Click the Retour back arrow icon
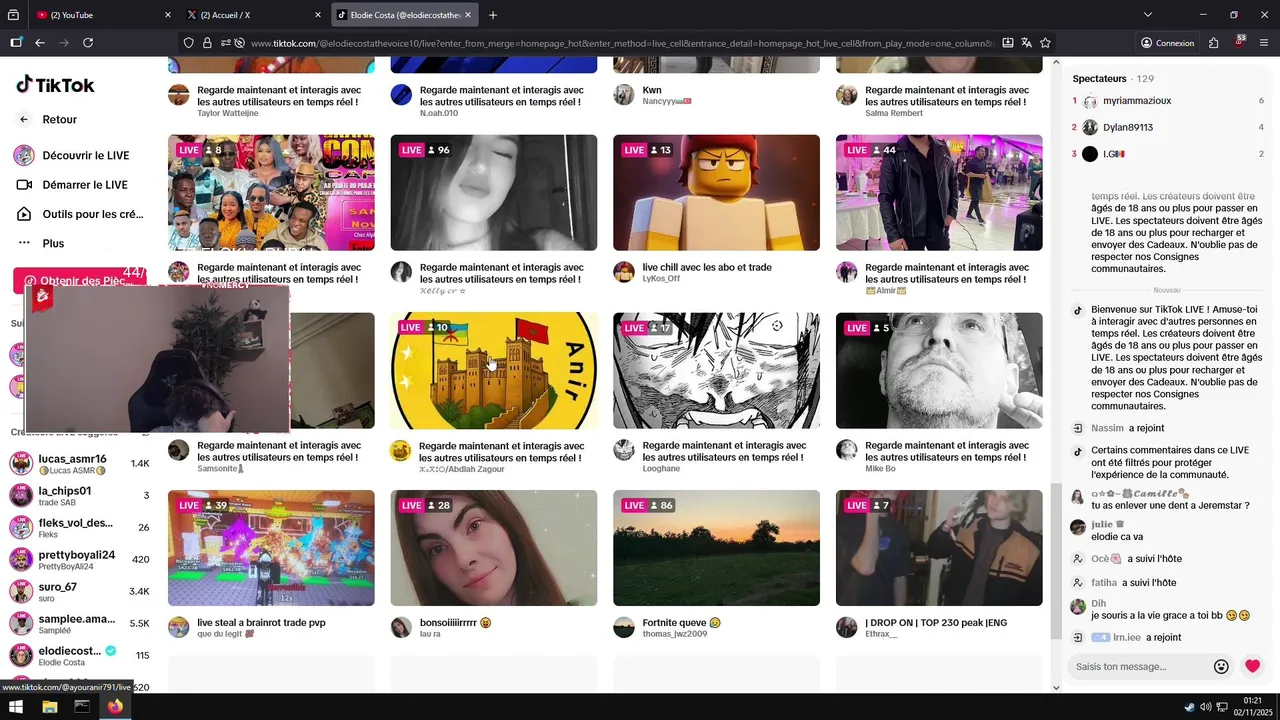Screen dimensions: 1280x720 coord(24,119)
